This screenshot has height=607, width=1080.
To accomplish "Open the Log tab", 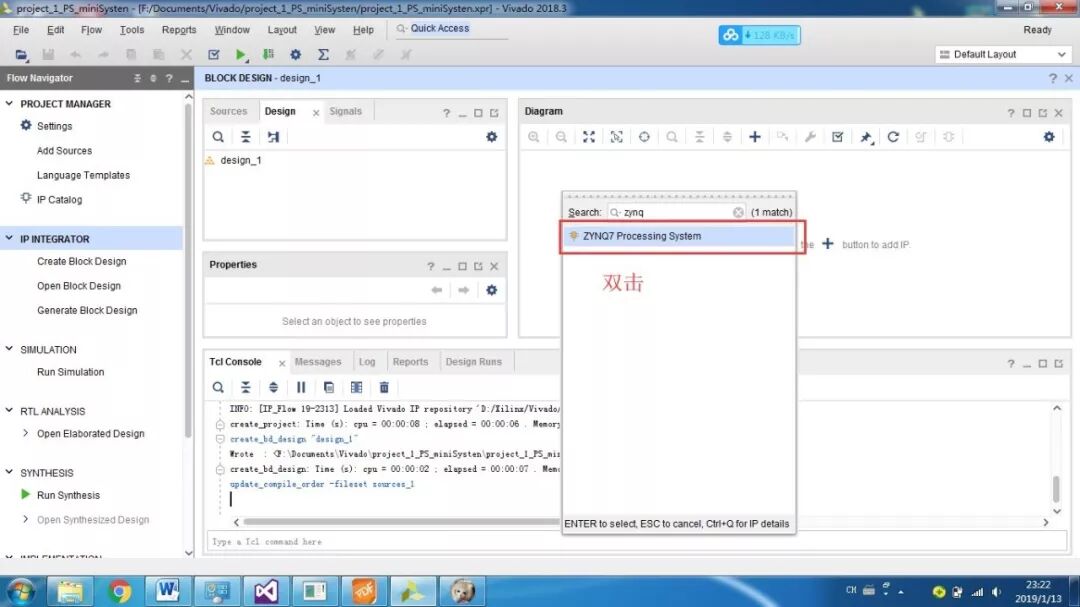I will (x=367, y=362).
